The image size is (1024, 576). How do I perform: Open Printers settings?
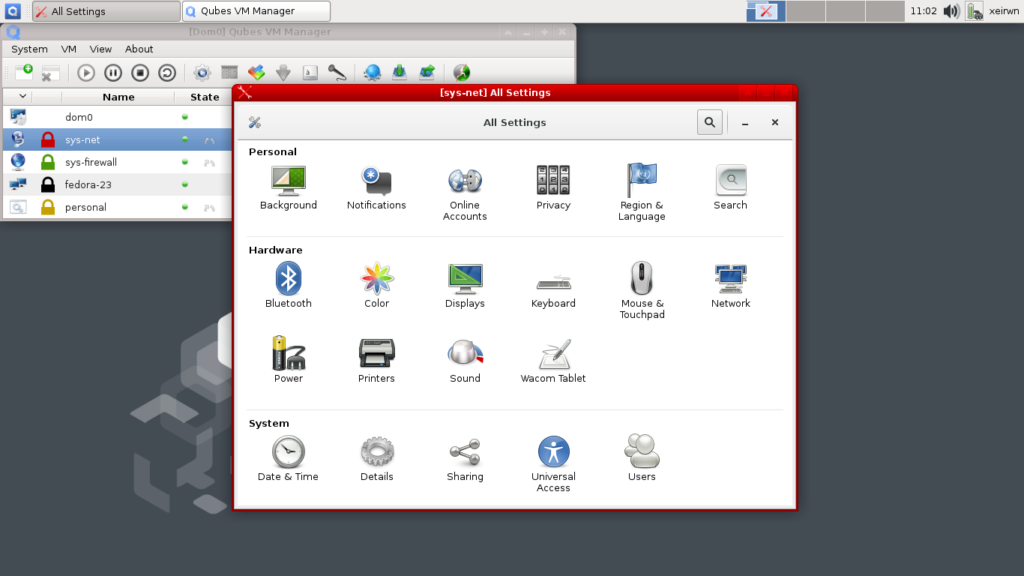pyautogui.click(x=376, y=360)
